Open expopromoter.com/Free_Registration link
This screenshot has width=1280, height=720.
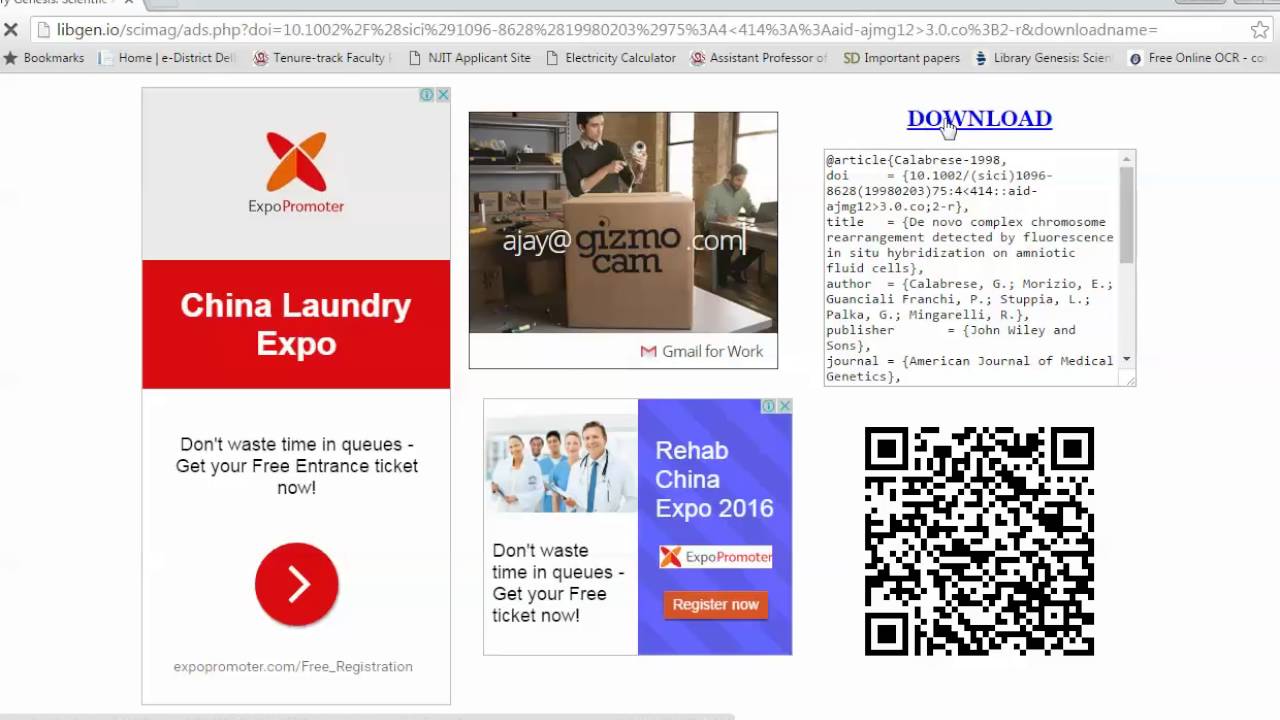pyautogui.click(x=293, y=666)
